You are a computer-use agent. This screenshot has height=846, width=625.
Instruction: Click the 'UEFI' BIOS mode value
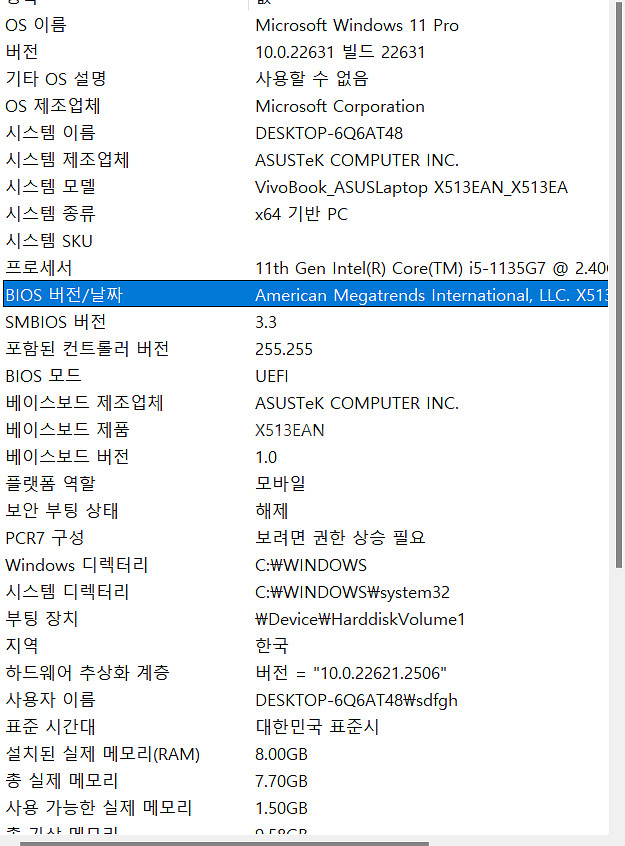(272, 376)
